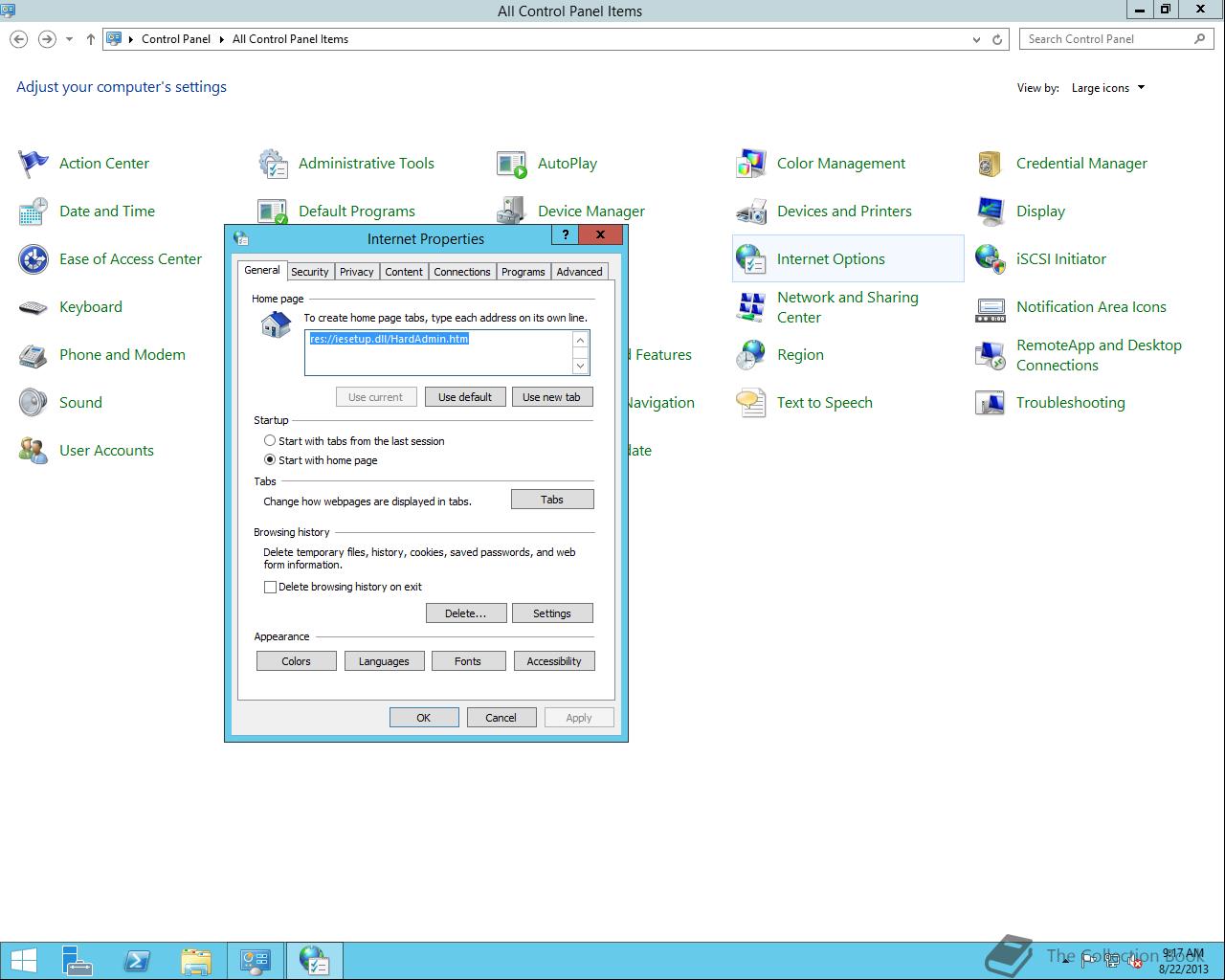Open Browsing history Settings button
1225x980 pixels.
pos(552,613)
